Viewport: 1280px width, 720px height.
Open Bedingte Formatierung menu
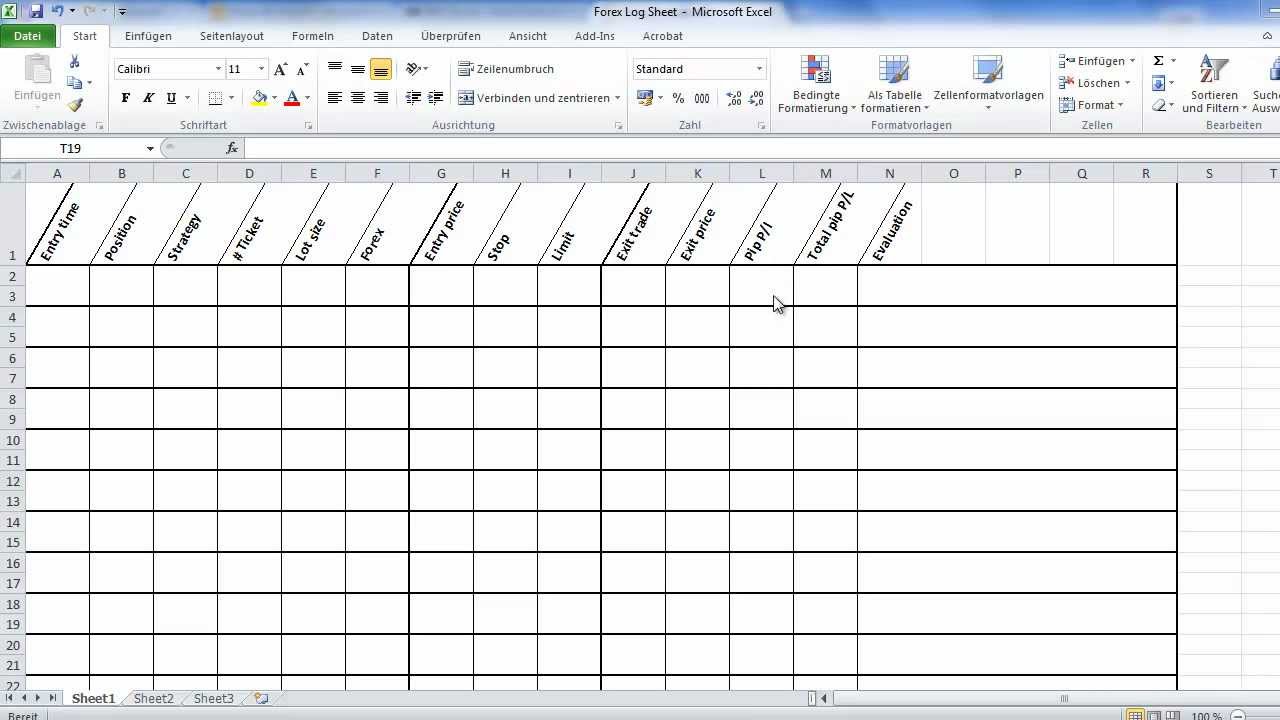point(816,83)
